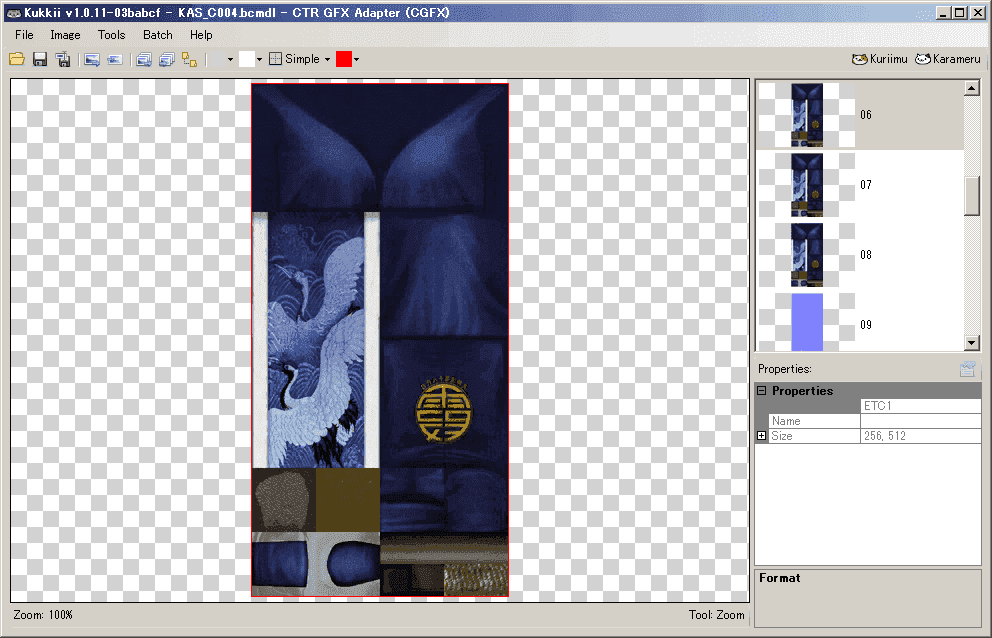Click the gray grid color swatch

(218, 59)
